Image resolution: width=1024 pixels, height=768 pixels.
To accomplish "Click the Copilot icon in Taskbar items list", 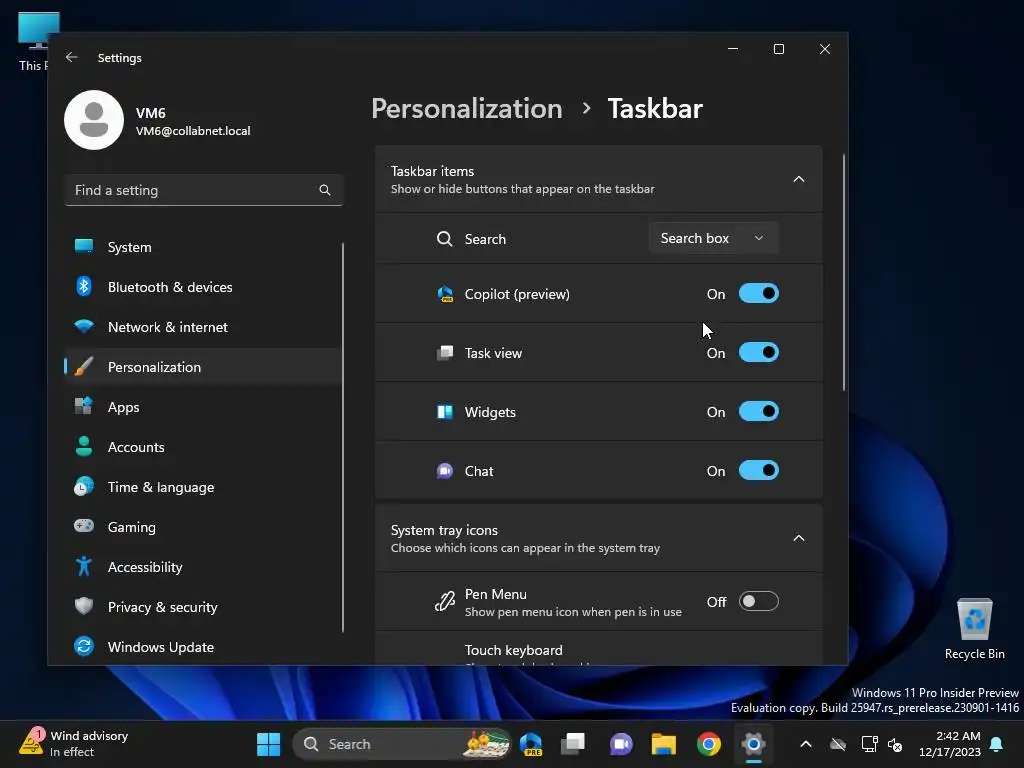I will 445,294.
